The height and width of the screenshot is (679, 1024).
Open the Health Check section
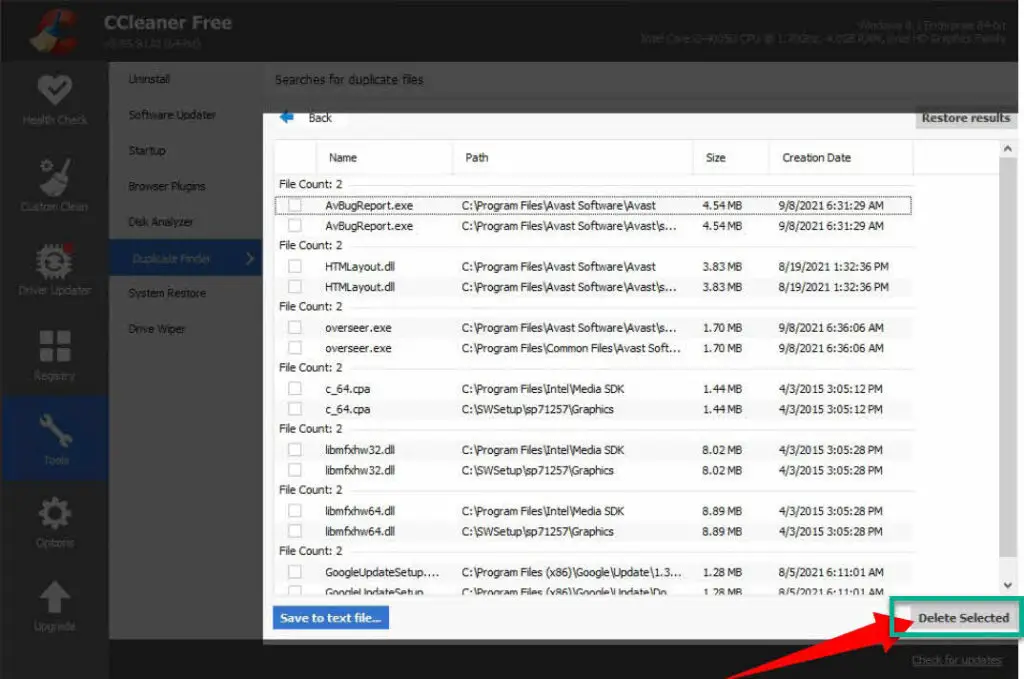click(x=54, y=99)
